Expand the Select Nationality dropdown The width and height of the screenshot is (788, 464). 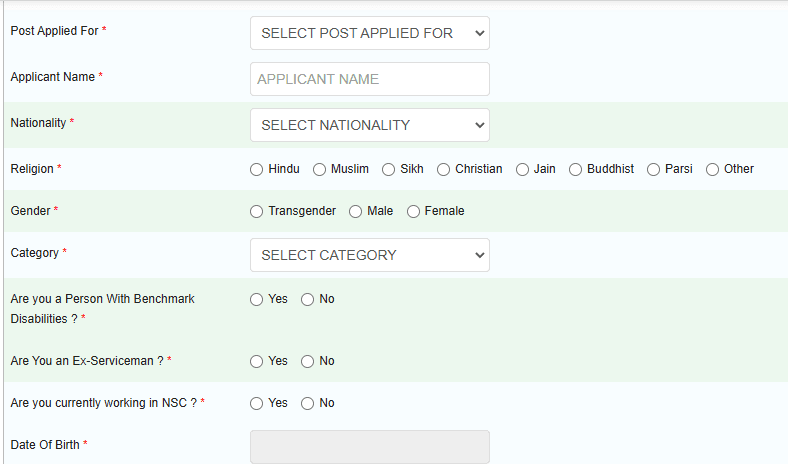coord(369,125)
